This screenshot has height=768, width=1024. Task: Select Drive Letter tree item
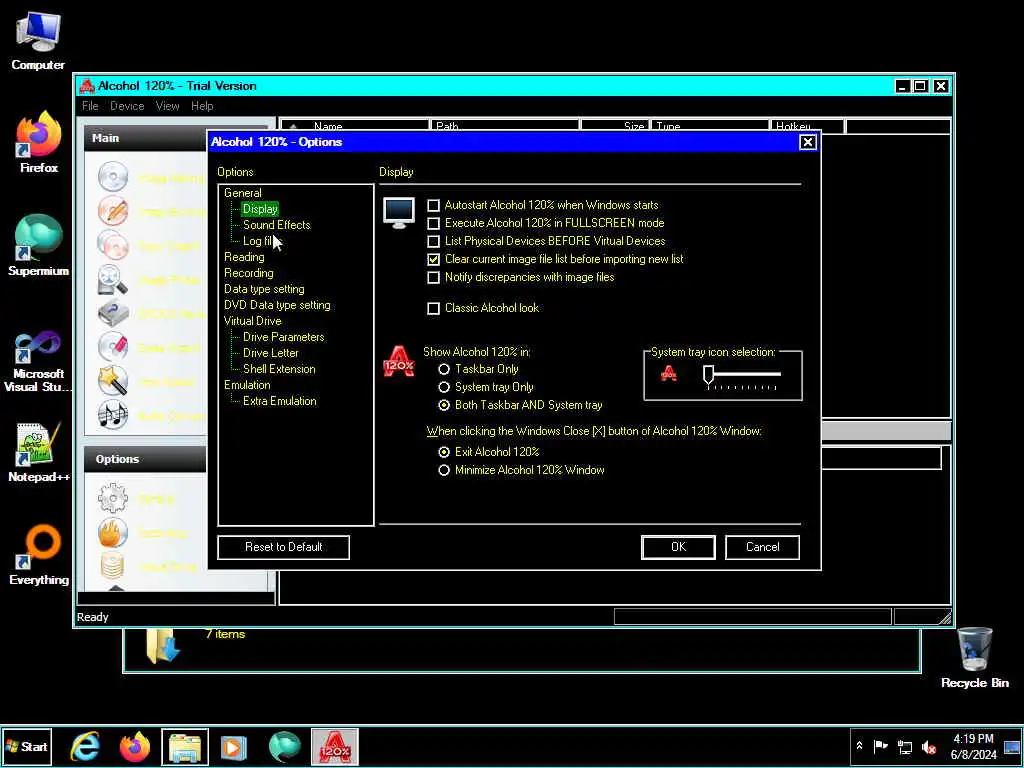click(x=270, y=353)
